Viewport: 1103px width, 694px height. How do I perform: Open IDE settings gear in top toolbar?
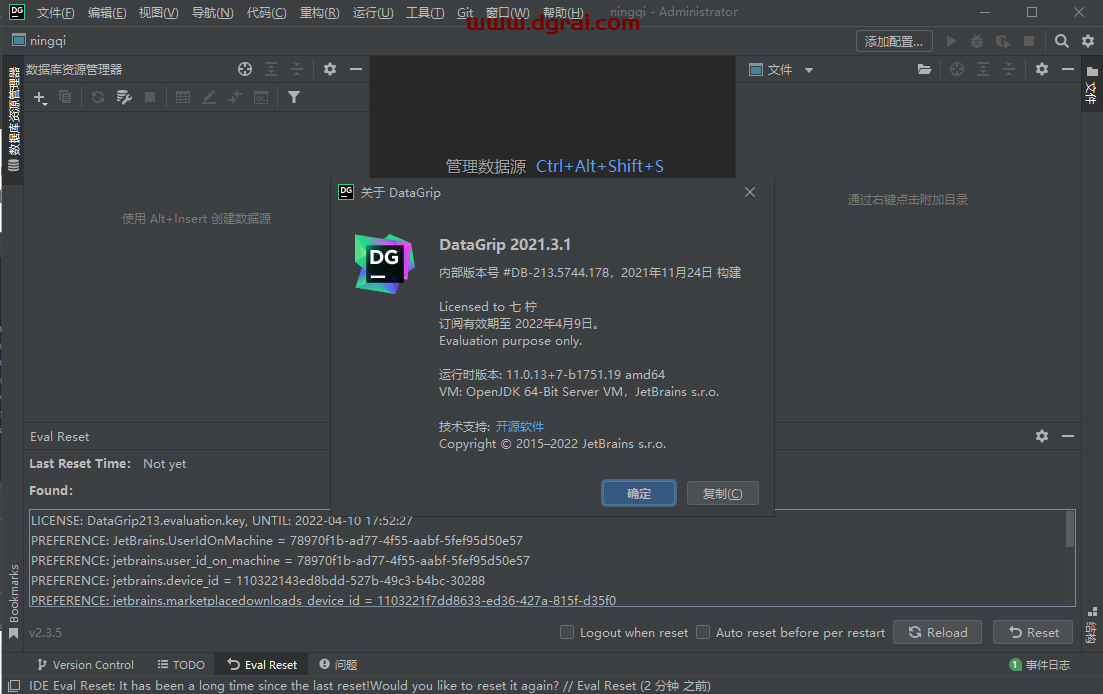(1088, 41)
